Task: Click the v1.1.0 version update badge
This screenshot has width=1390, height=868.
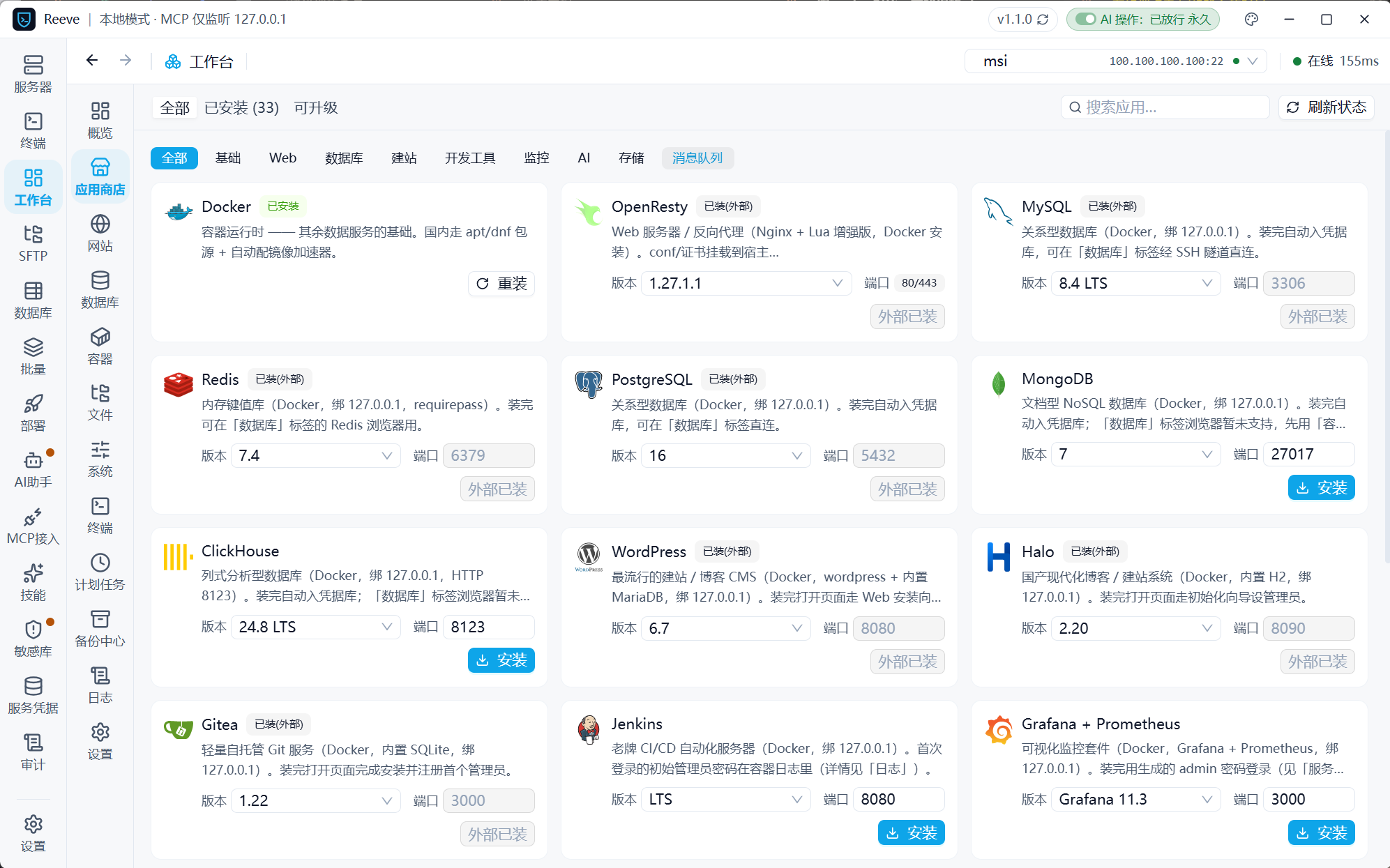Action: tap(1022, 20)
